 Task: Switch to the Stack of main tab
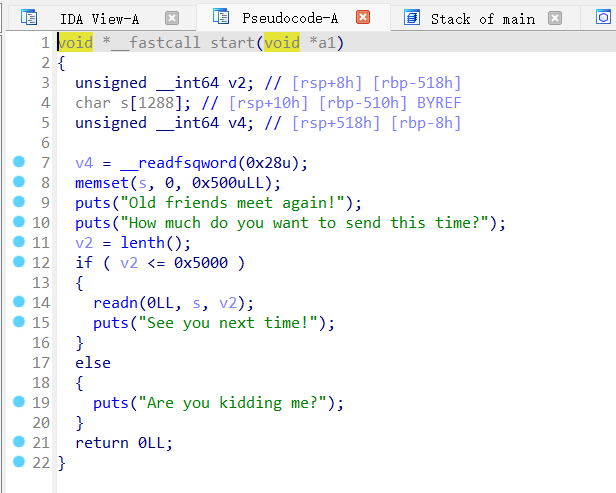[482, 18]
